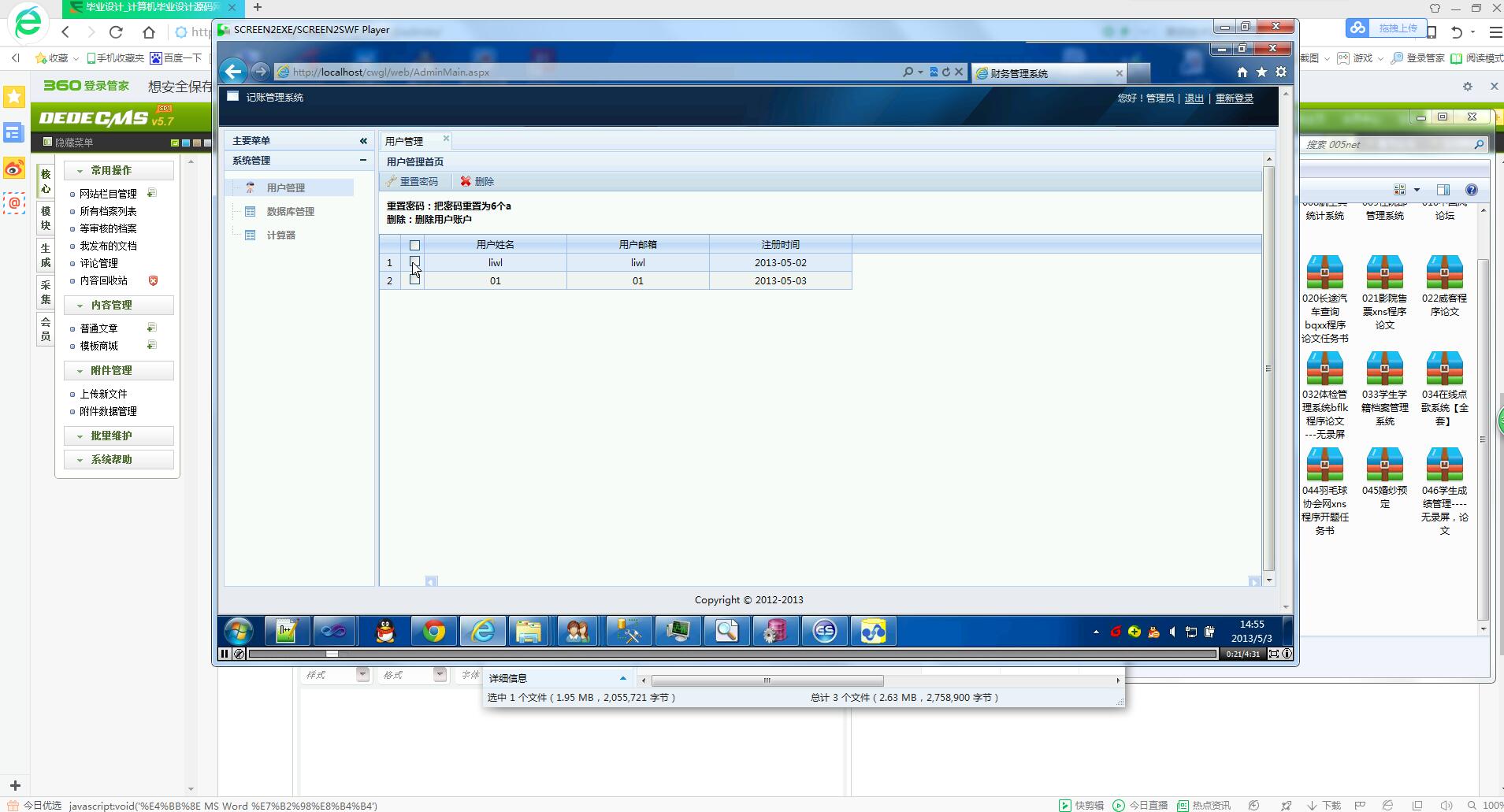
Task: Open 内容回收站 in DedeCMS menu
Action: (x=103, y=280)
